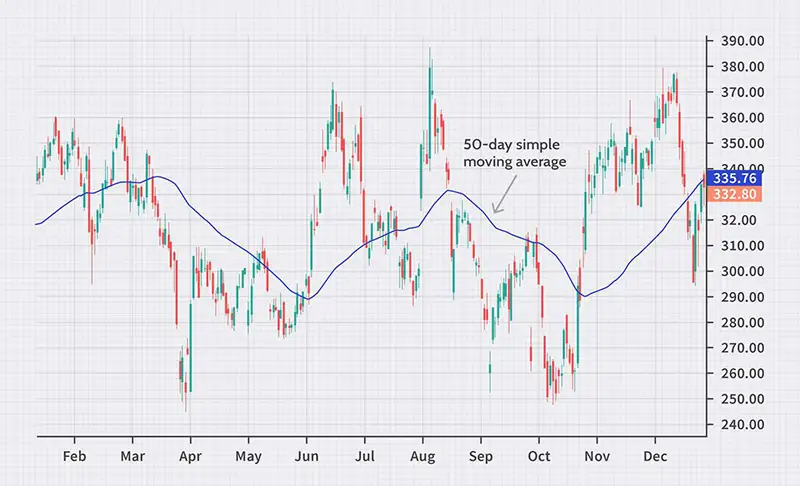Click the blue 335.76 price label
Viewport: 800px width, 486px height.
(x=734, y=178)
